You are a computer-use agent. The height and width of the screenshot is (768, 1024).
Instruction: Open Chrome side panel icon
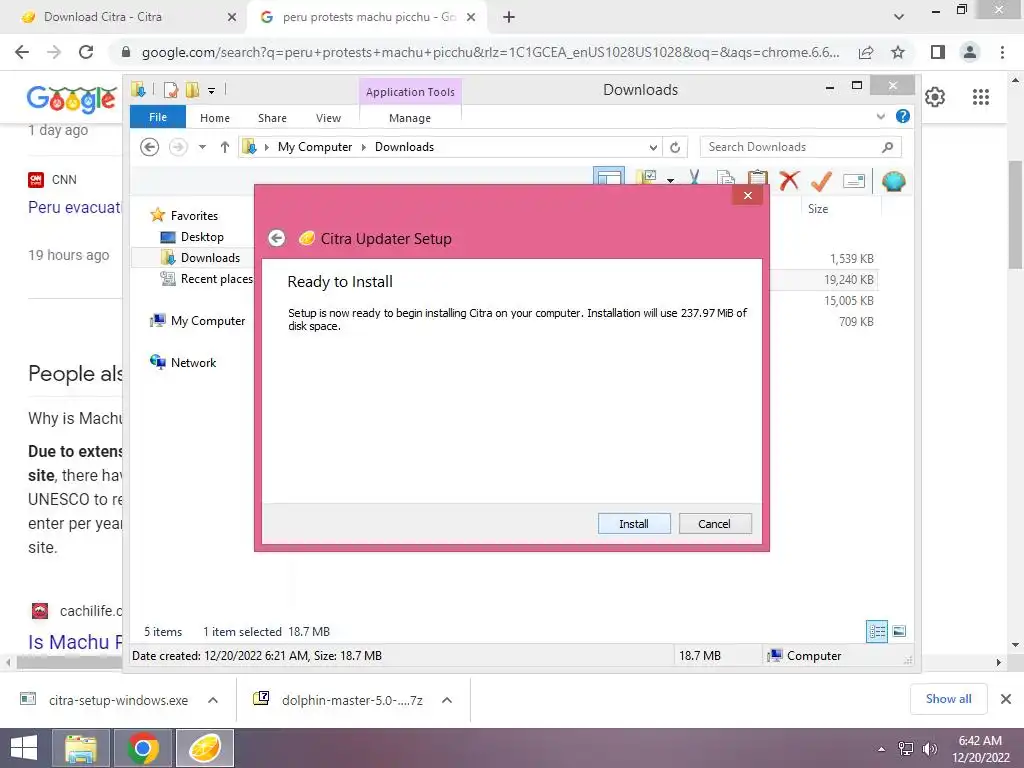pos(938,52)
